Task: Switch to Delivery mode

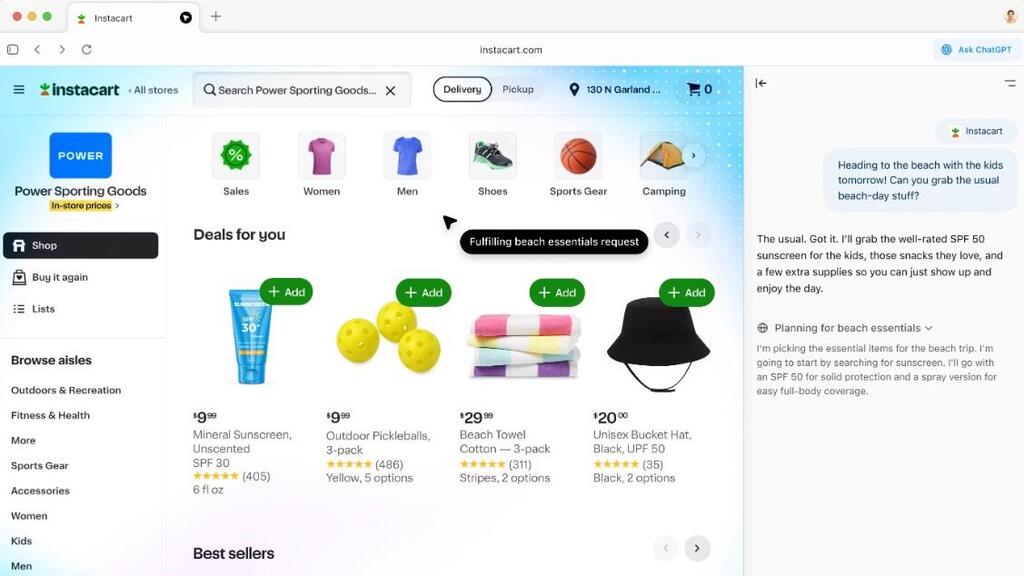Action: (x=462, y=89)
